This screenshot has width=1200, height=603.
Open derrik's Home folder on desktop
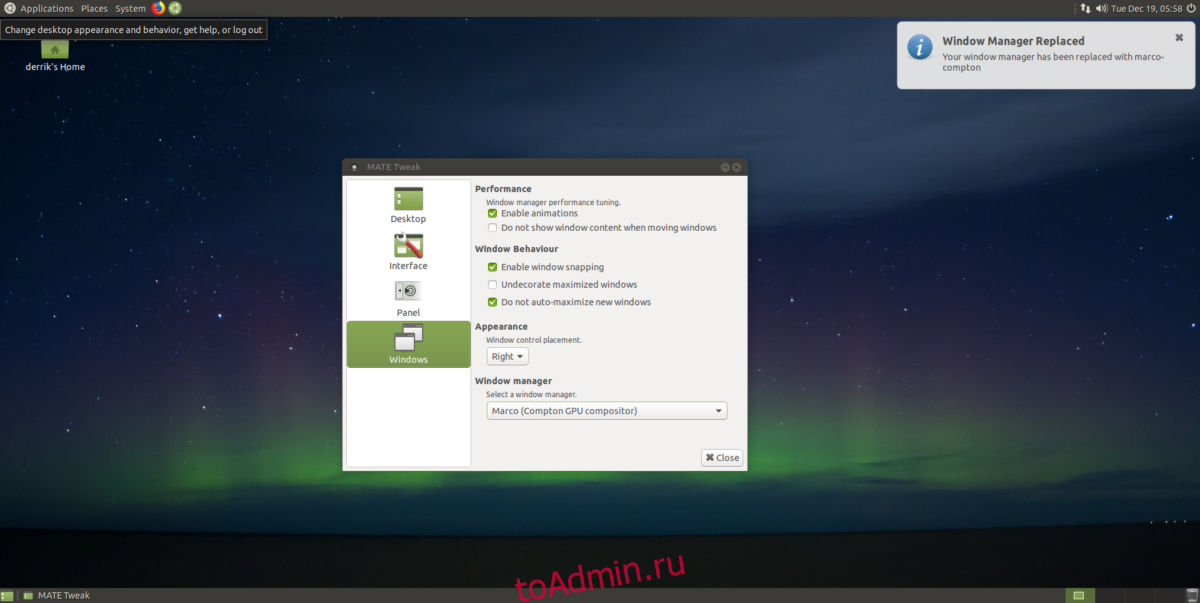pos(55,52)
